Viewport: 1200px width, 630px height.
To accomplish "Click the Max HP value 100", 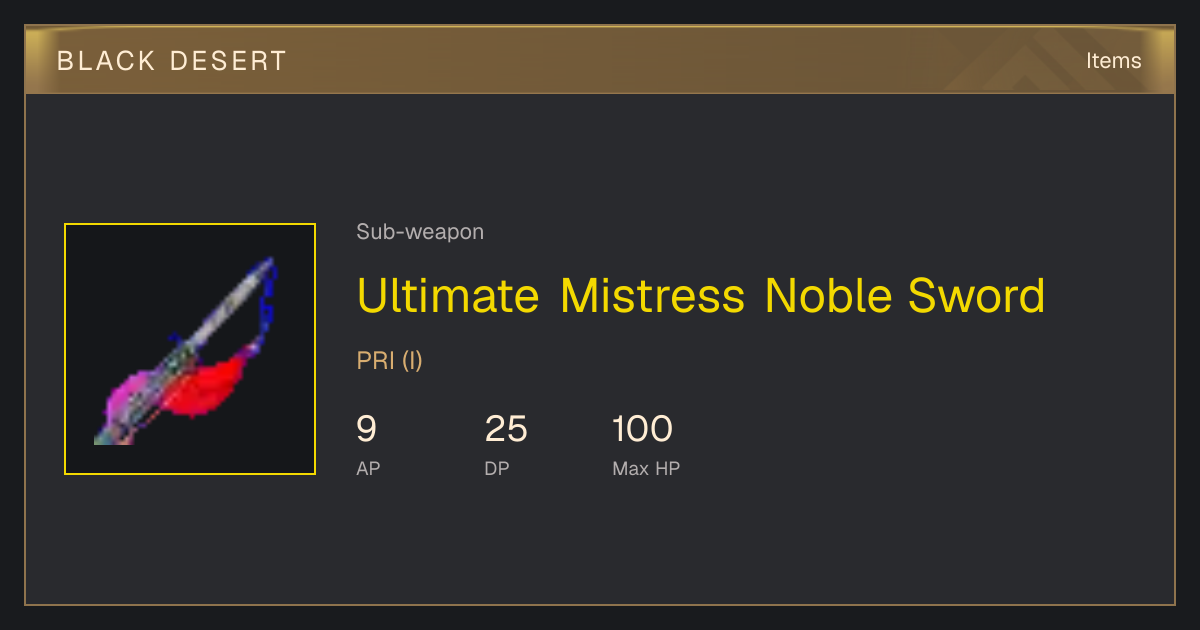I will [643, 429].
